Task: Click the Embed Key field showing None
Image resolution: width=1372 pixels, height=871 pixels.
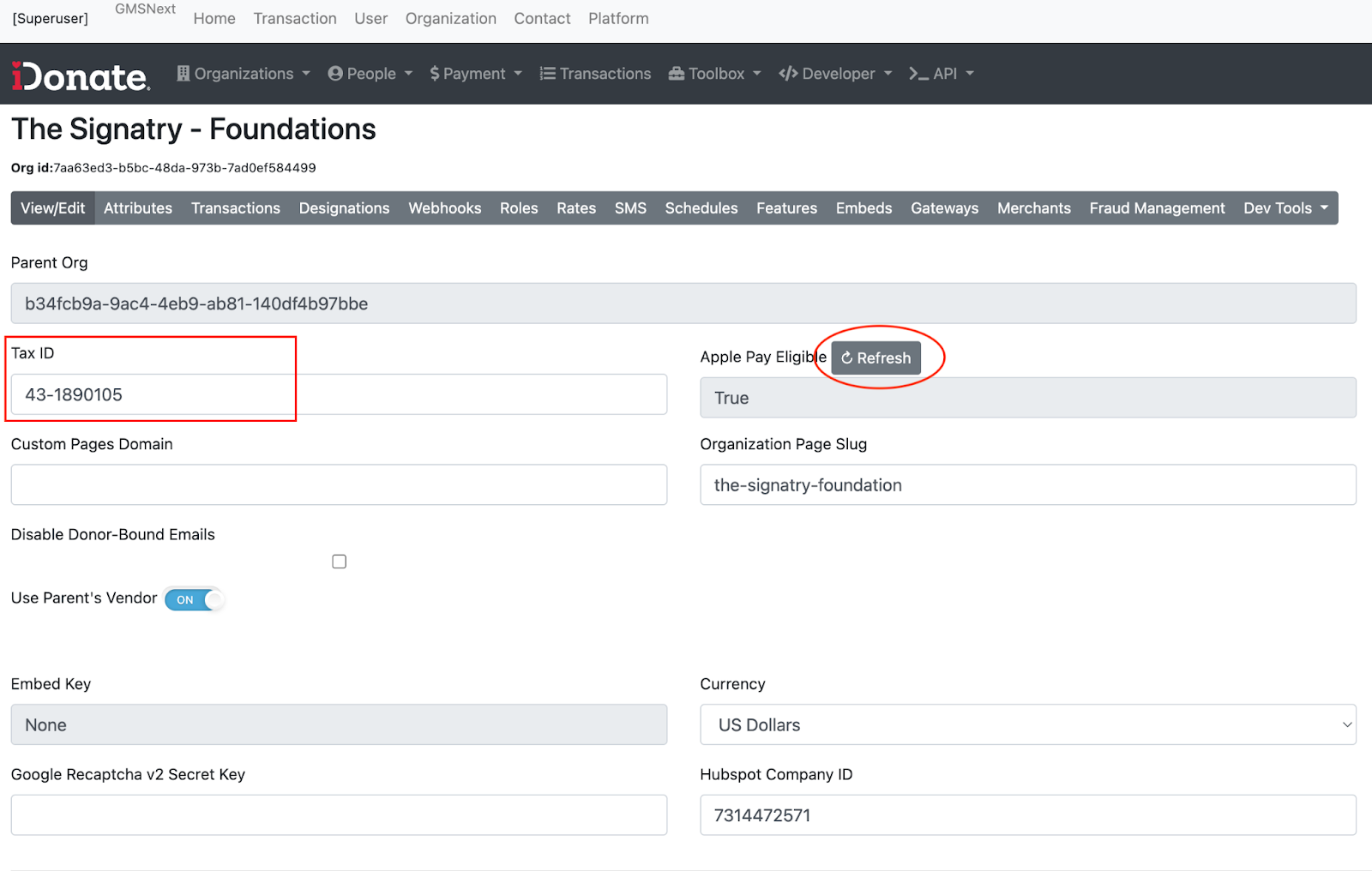Action: [339, 725]
